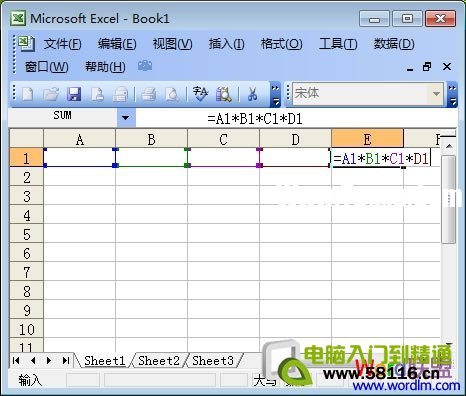Open the 插入(I) menu
This screenshot has height=396, width=466.
pos(227,44)
